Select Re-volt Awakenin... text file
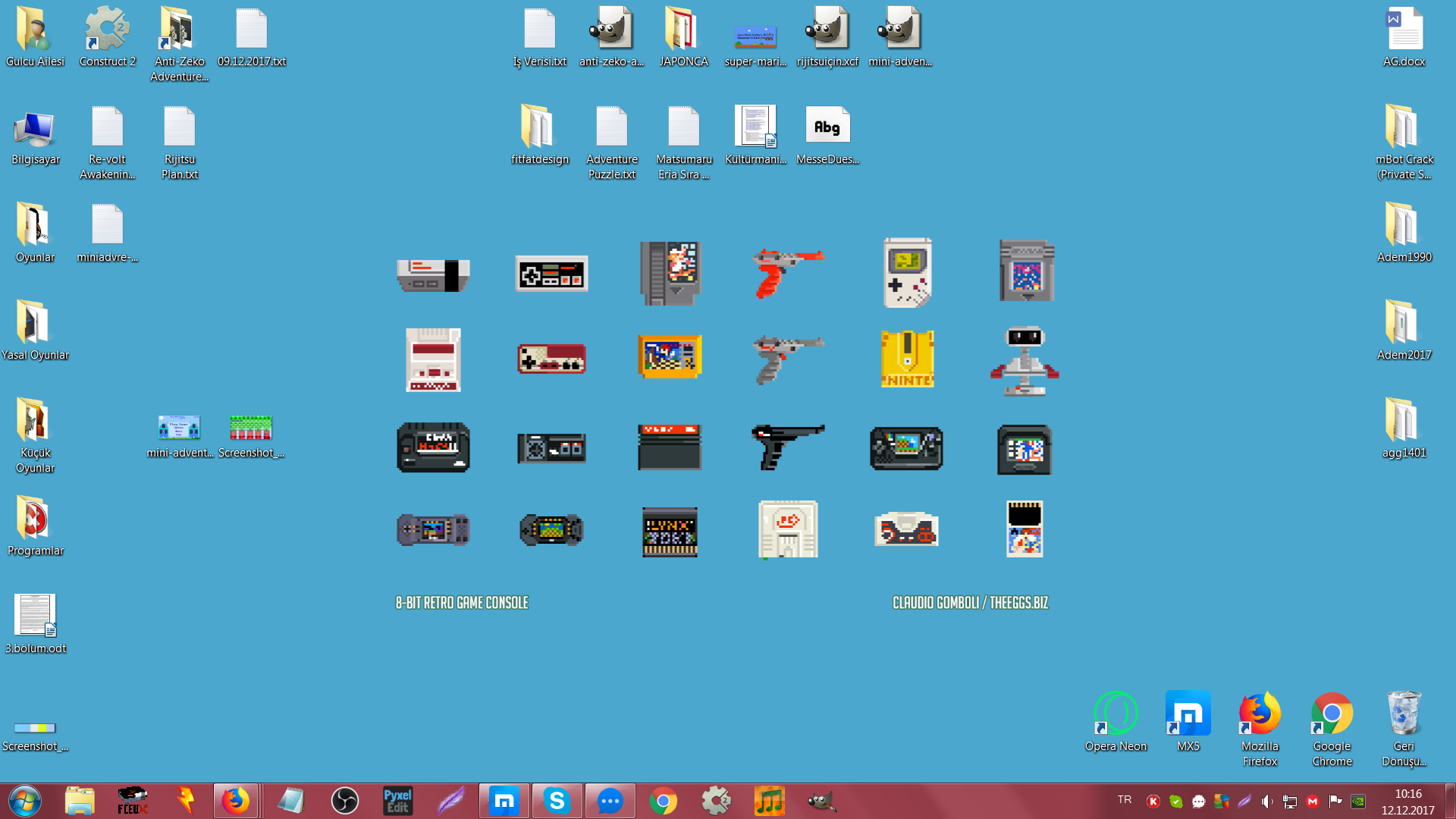 point(107,143)
